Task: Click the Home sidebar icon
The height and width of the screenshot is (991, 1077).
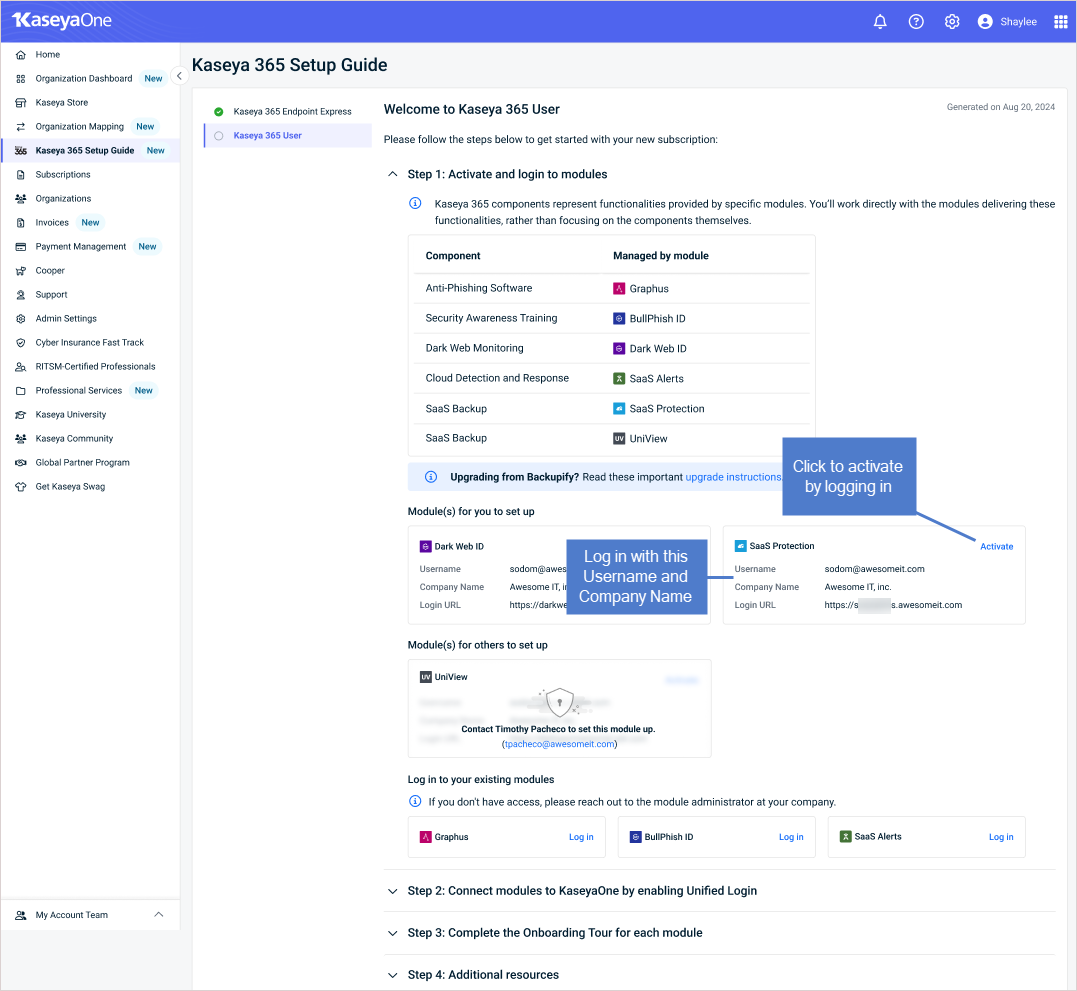Action: 21,55
